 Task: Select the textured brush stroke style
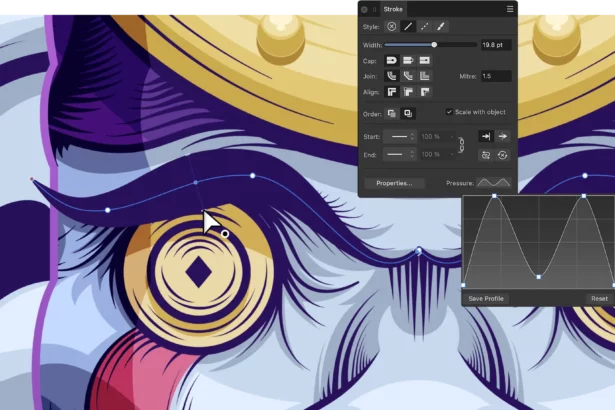[440, 27]
